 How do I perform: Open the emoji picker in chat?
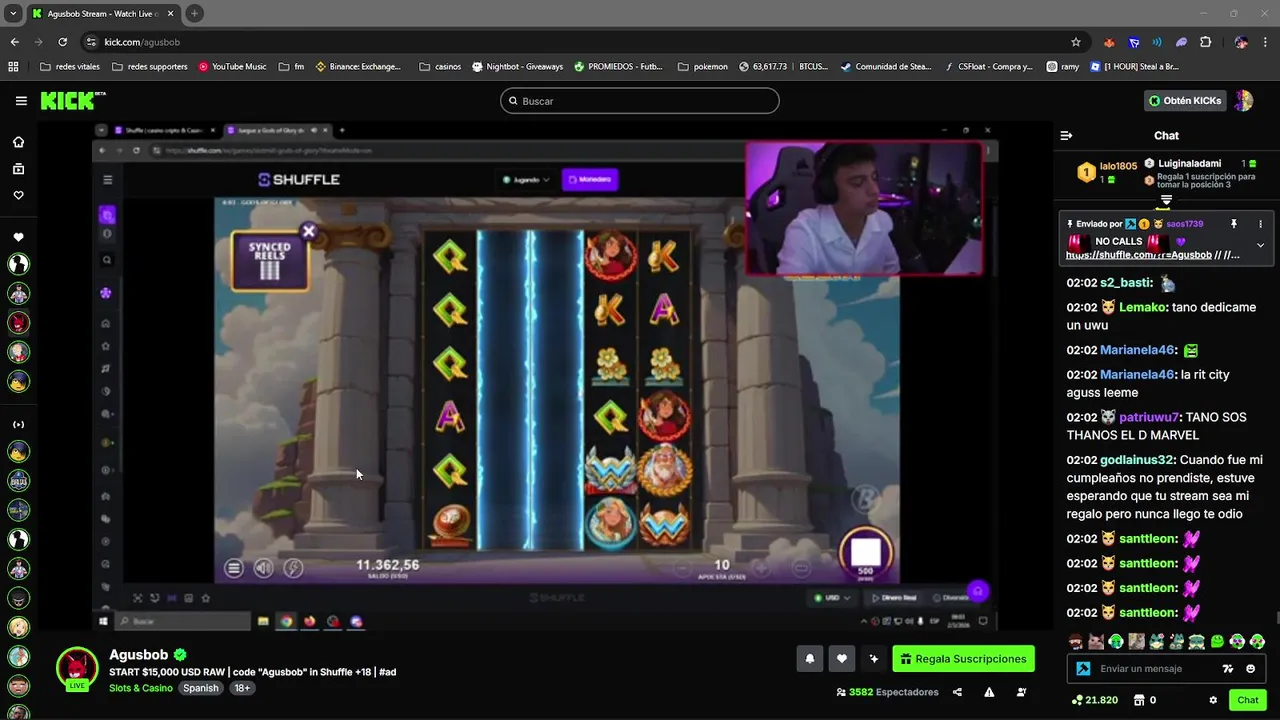[1251, 669]
